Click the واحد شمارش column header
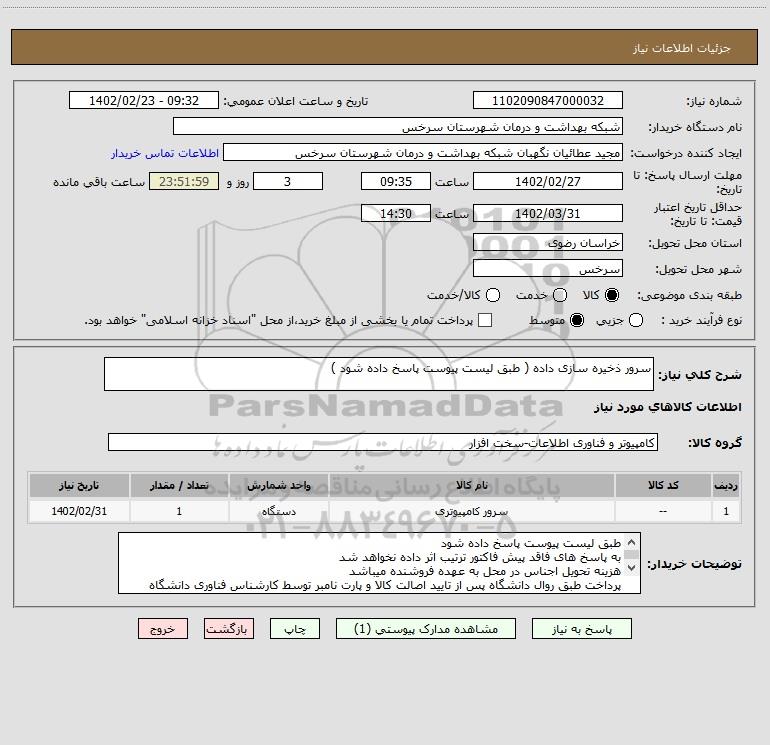Screen dimensions: 770x745 pyautogui.click(x=278, y=485)
